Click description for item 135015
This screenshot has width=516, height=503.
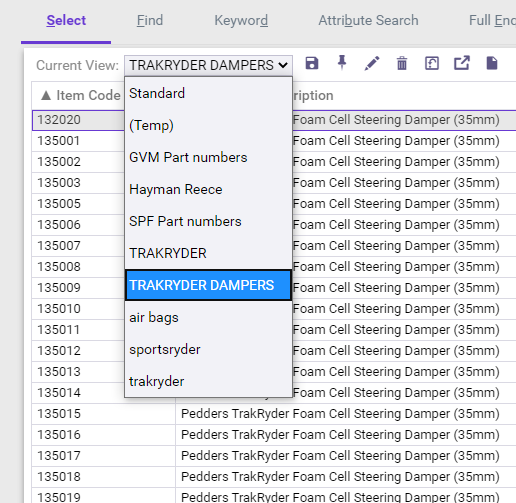coord(340,414)
